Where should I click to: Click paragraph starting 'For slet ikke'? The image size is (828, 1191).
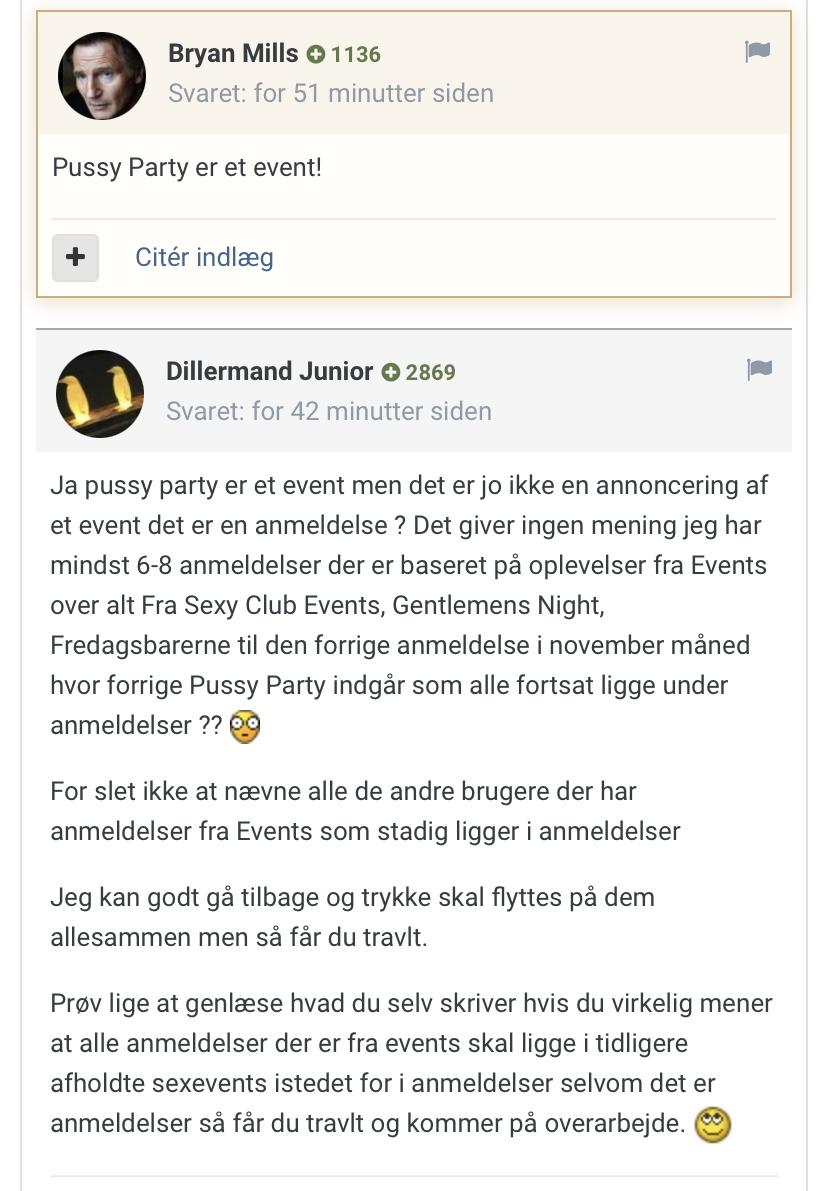click(365, 811)
